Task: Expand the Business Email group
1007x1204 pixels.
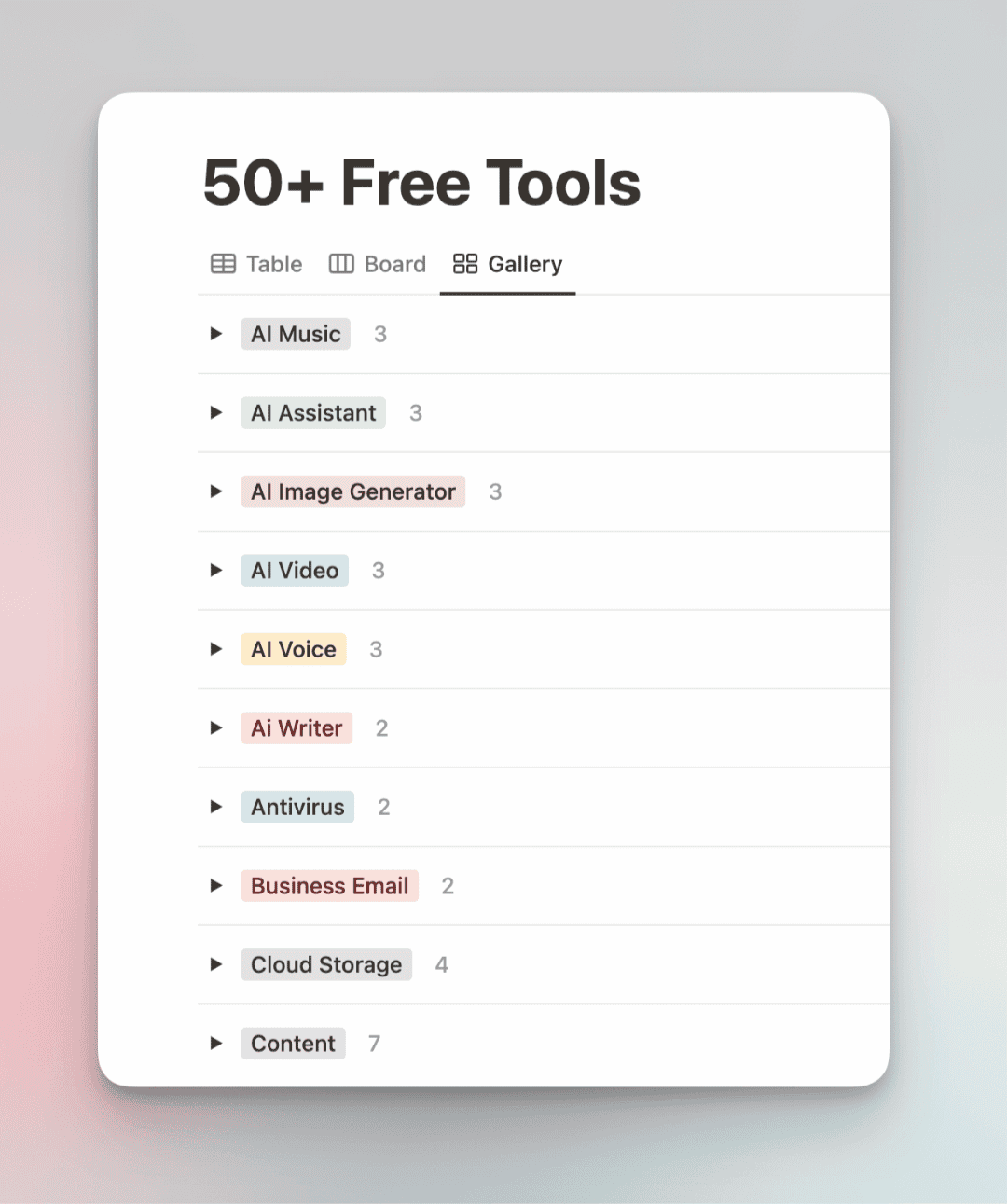Action: [x=216, y=886]
